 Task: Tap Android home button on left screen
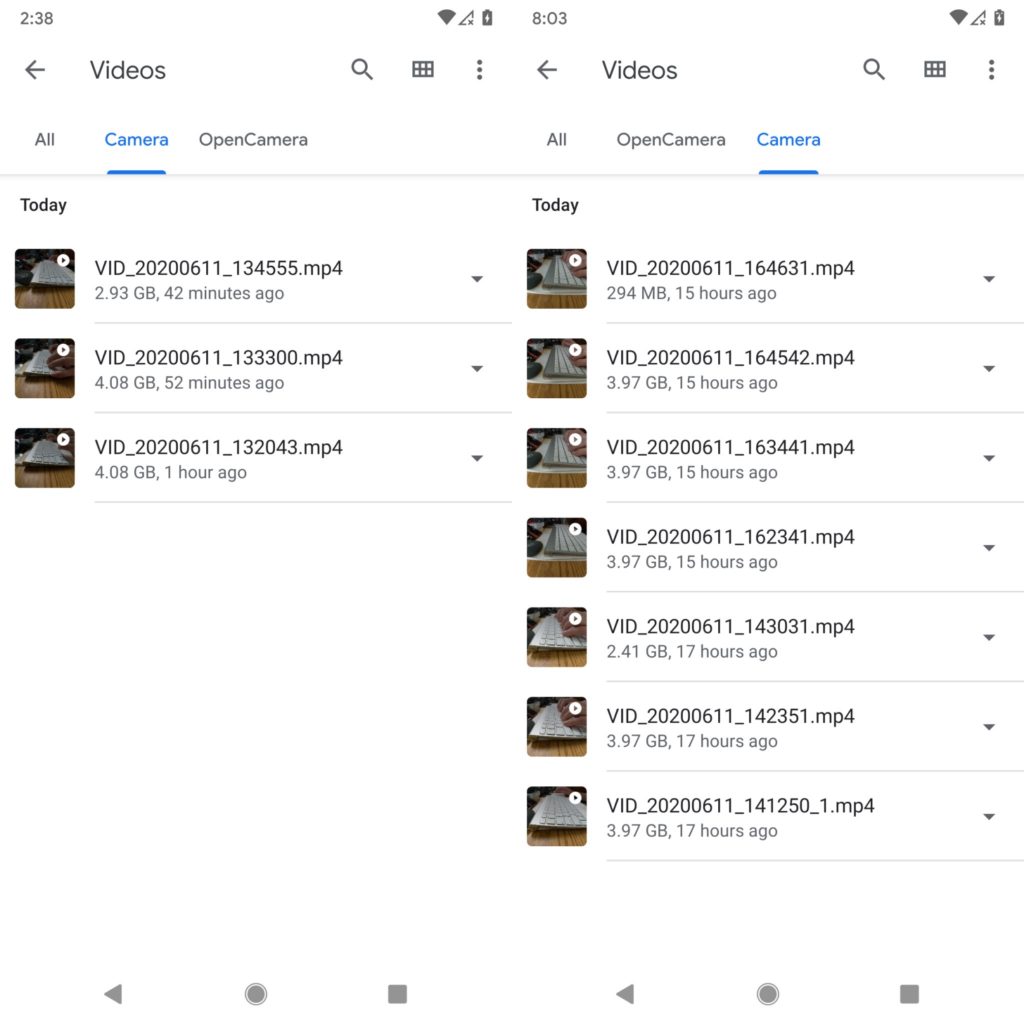256,994
